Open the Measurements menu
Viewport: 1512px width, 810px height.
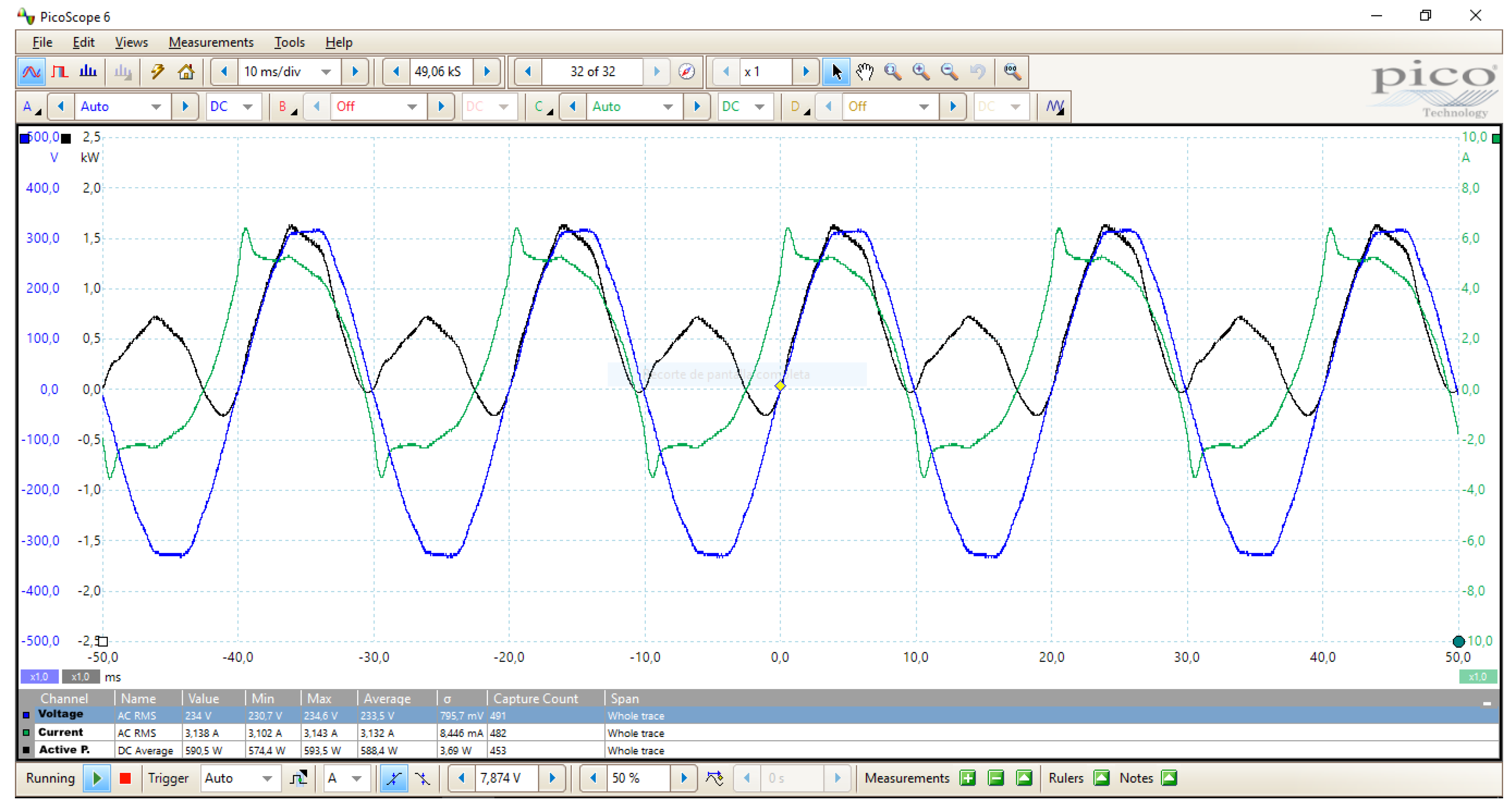click(211, 42)
